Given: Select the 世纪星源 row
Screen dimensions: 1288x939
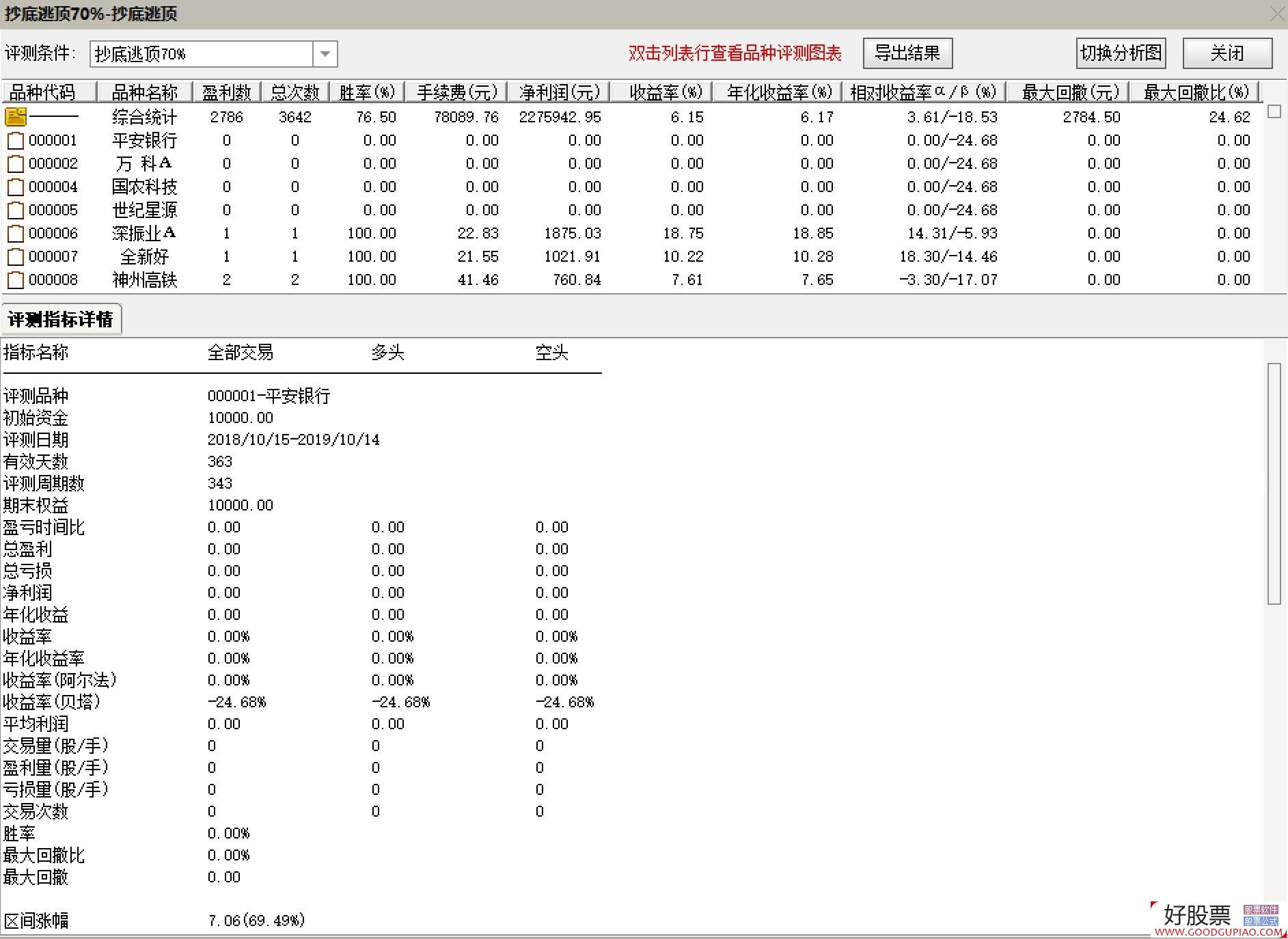Looking at the screenshot, I should (631, 210).
